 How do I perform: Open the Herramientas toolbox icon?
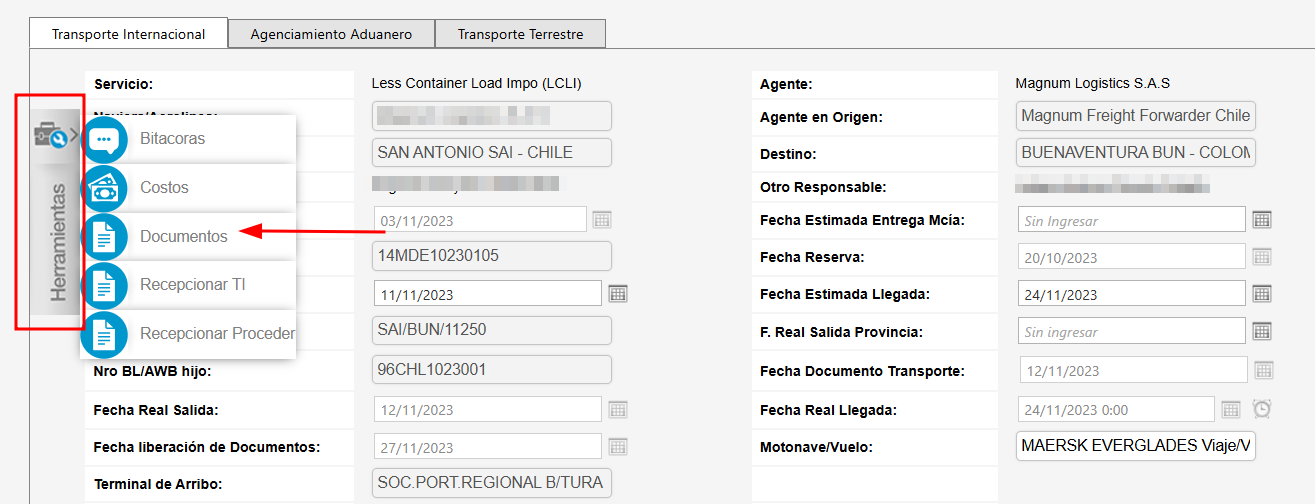[50, 135]
